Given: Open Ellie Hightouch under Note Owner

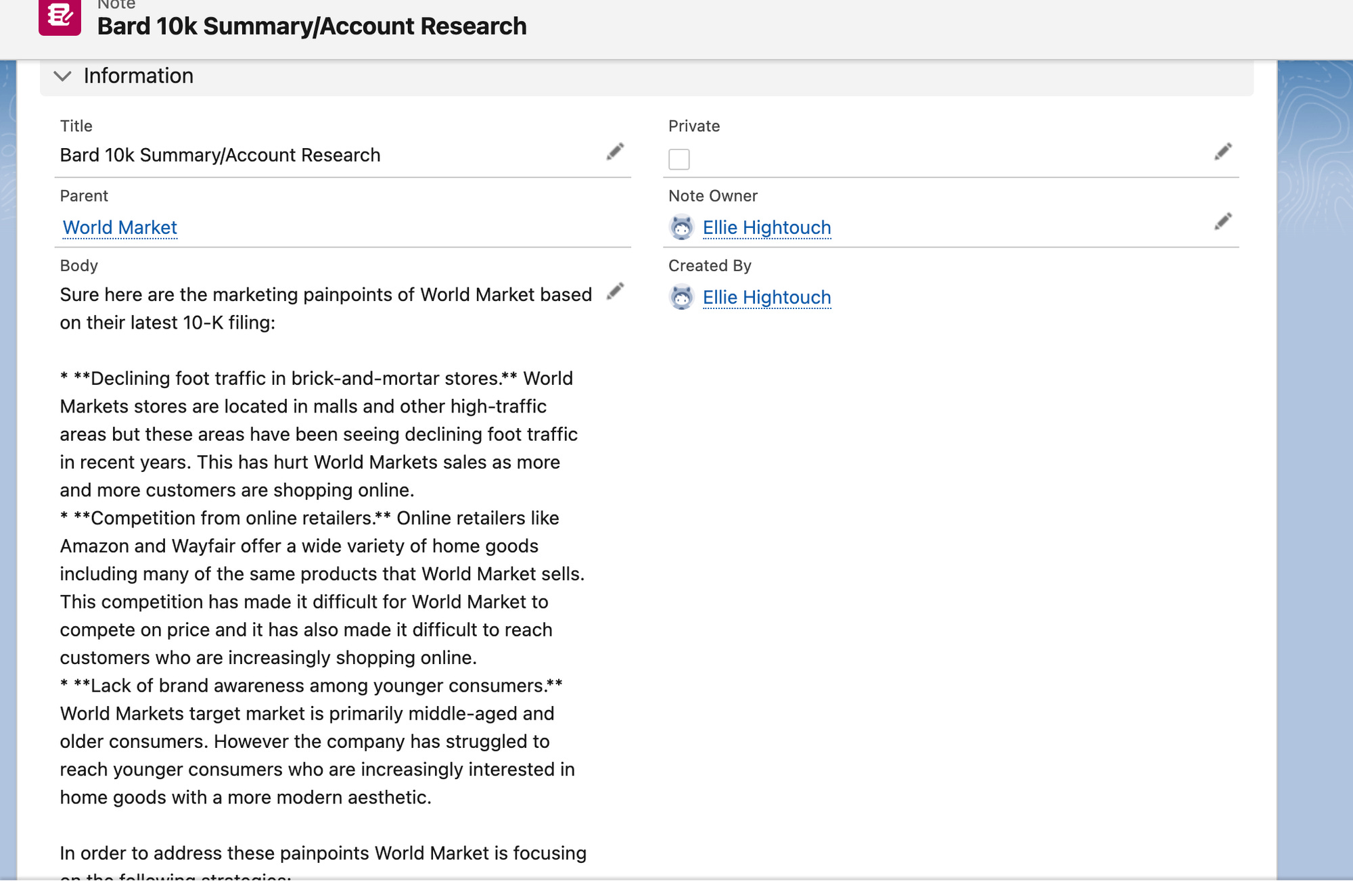Looking at the screenshot, I should click(766, 227).
